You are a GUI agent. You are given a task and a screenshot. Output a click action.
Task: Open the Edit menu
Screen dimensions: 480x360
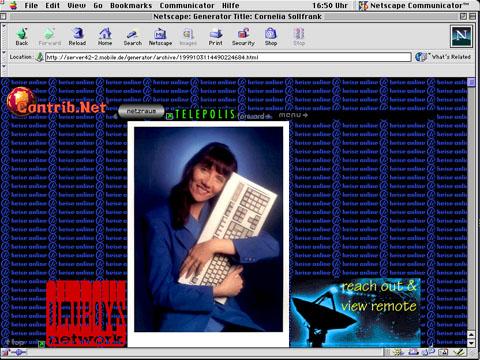[53, 5]
